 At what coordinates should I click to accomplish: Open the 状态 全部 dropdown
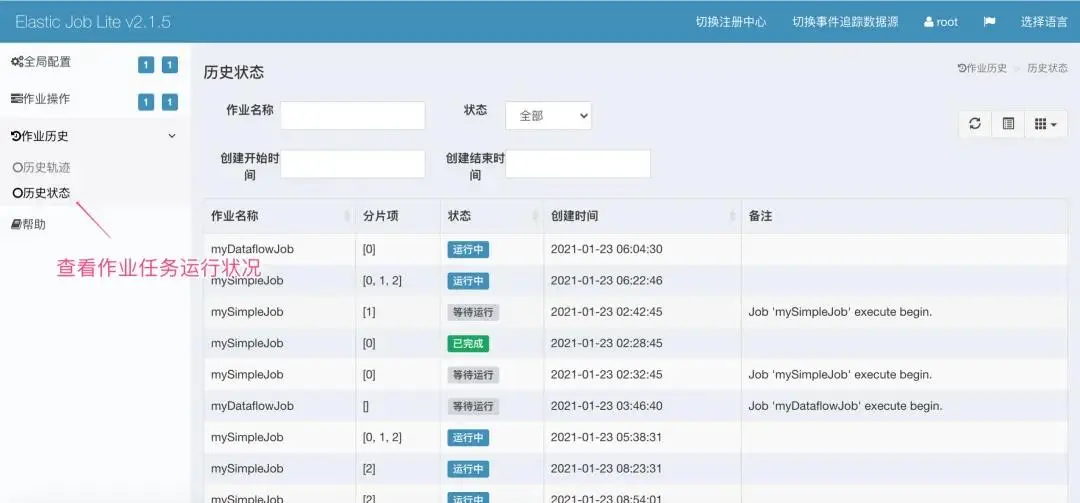tap(548, 116)
